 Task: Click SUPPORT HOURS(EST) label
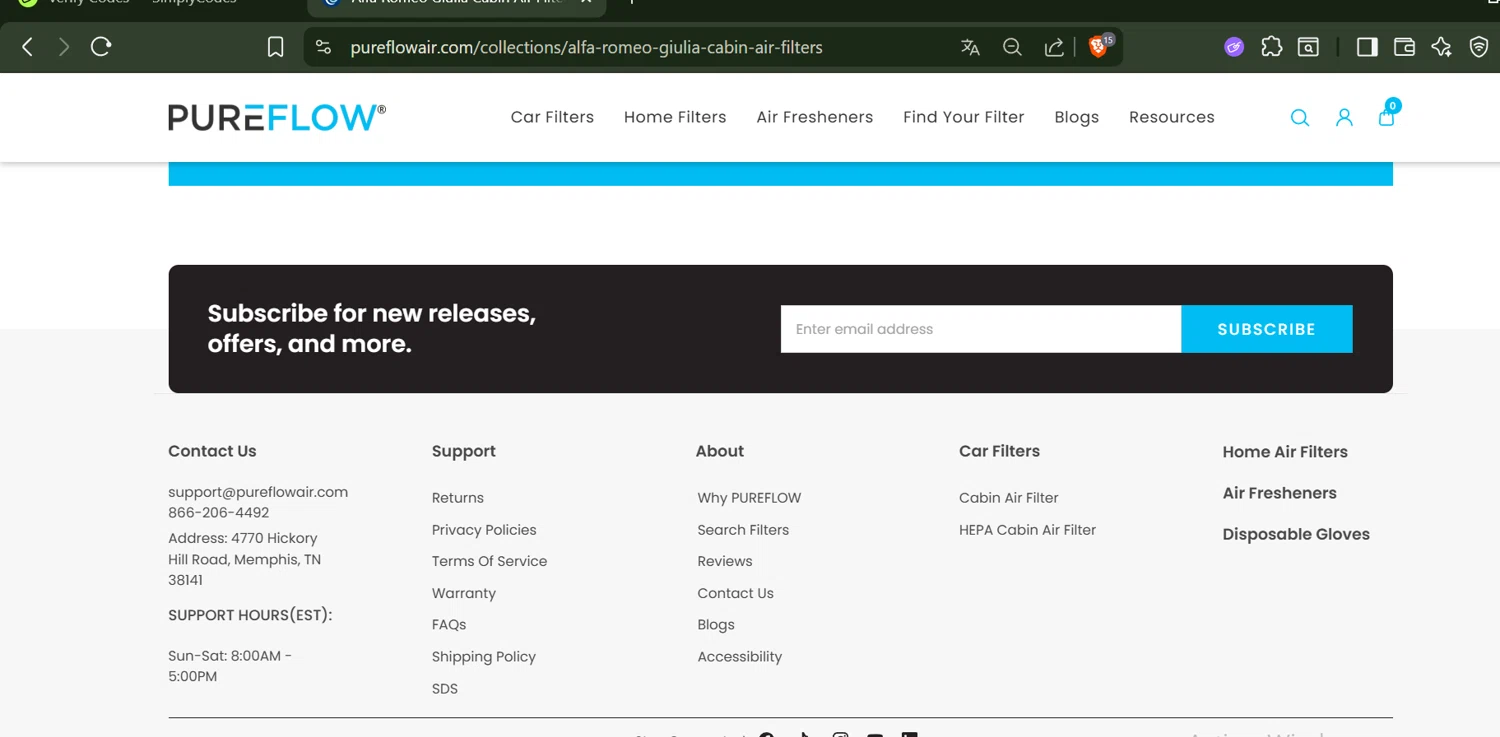(250, 615)
